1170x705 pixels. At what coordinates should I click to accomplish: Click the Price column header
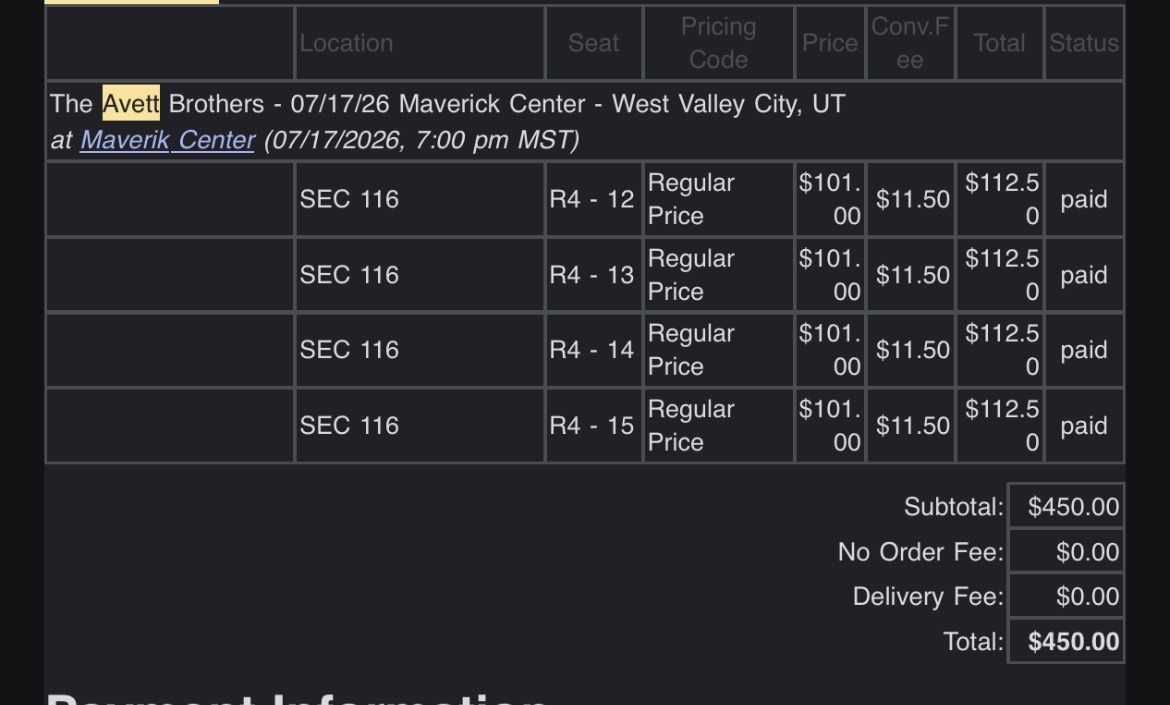[x=829, y=43]
